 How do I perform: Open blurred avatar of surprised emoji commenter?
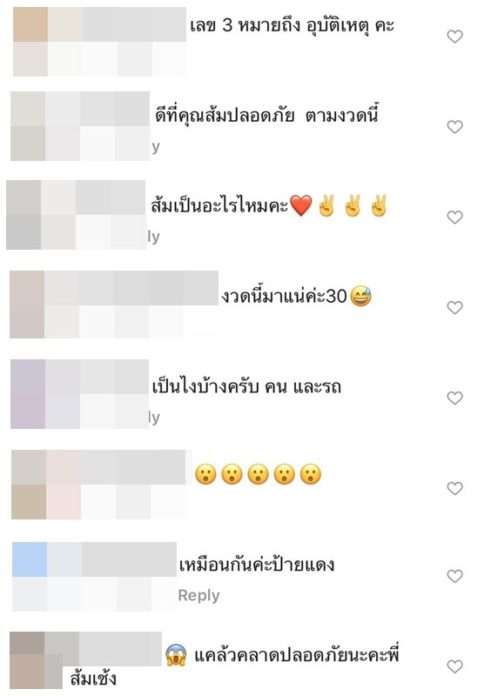point(28,484)
